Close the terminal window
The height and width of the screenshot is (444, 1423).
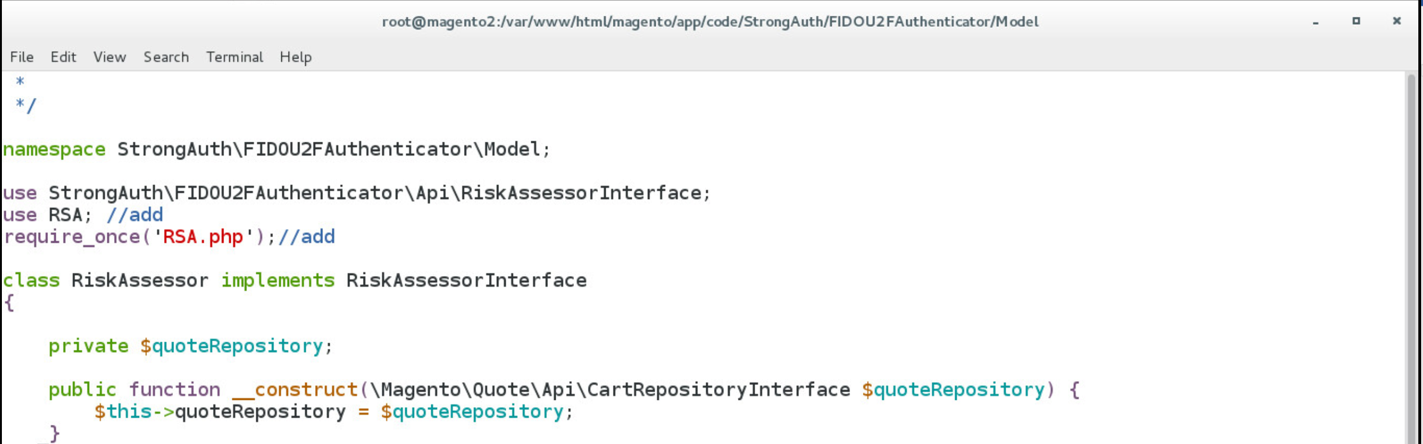point(1396,21)
